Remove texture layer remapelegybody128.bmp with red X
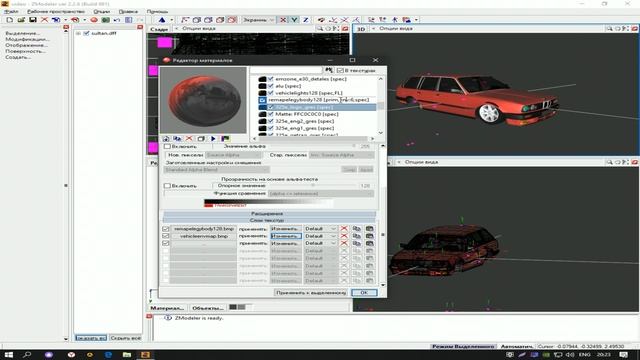Viewport: 640px width, 360px height. point(344,229)
